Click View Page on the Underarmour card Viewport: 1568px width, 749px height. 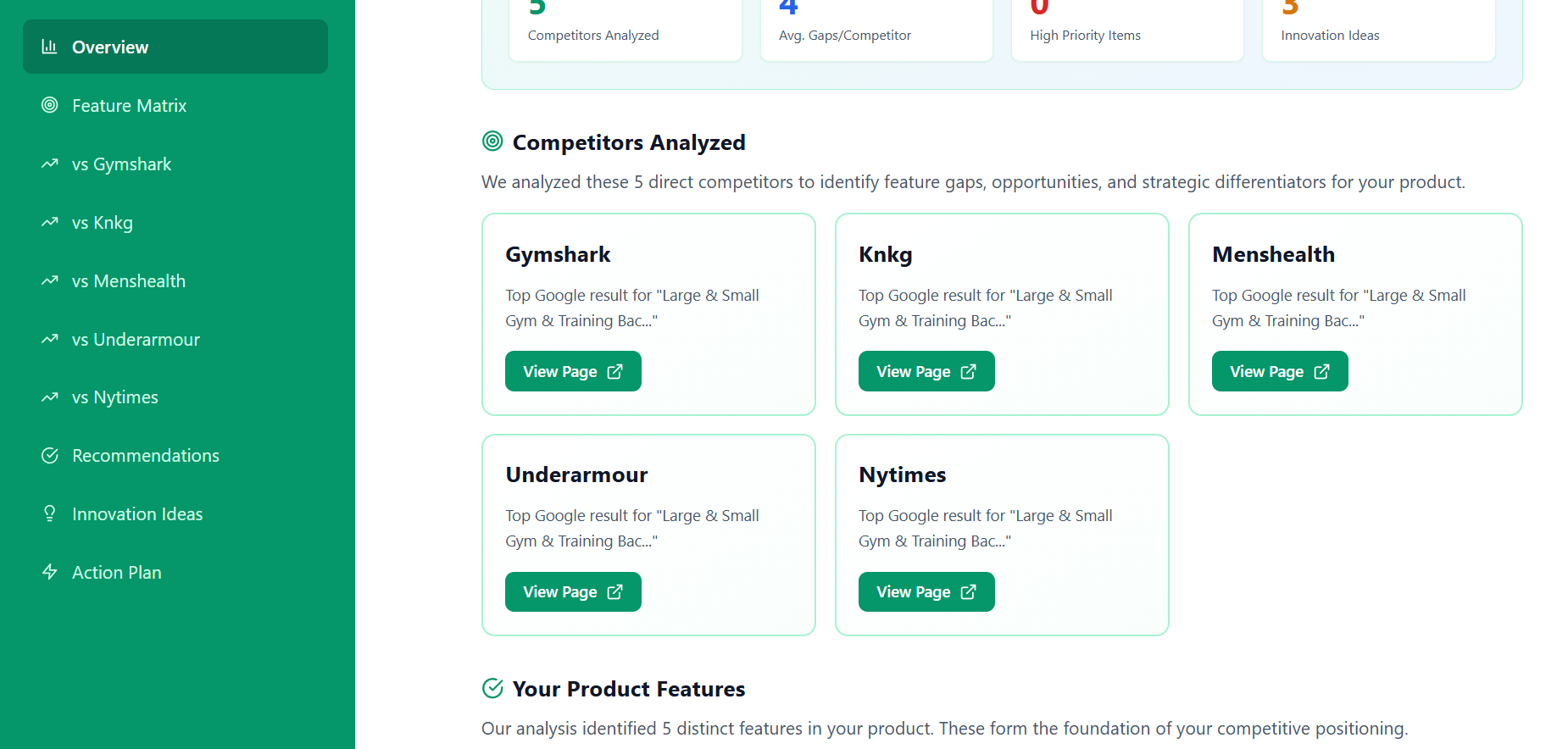point(573,591)
